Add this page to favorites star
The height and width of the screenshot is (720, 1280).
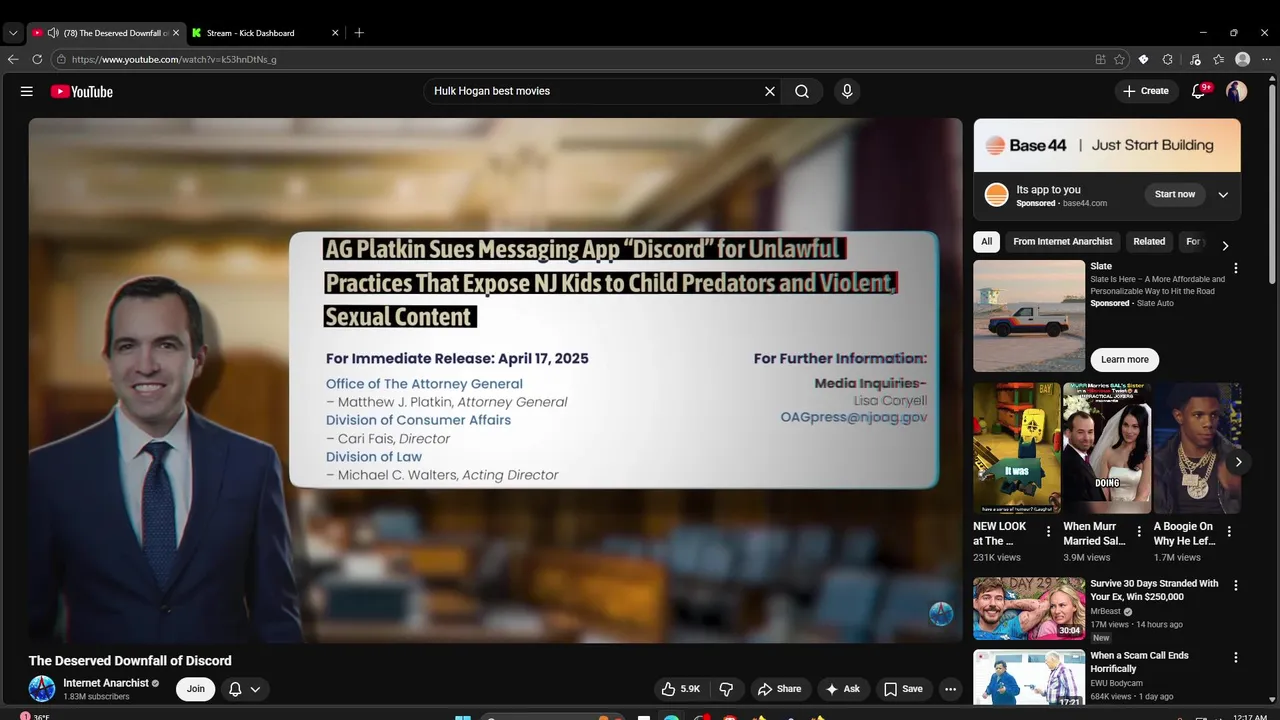pos(1120,59)
